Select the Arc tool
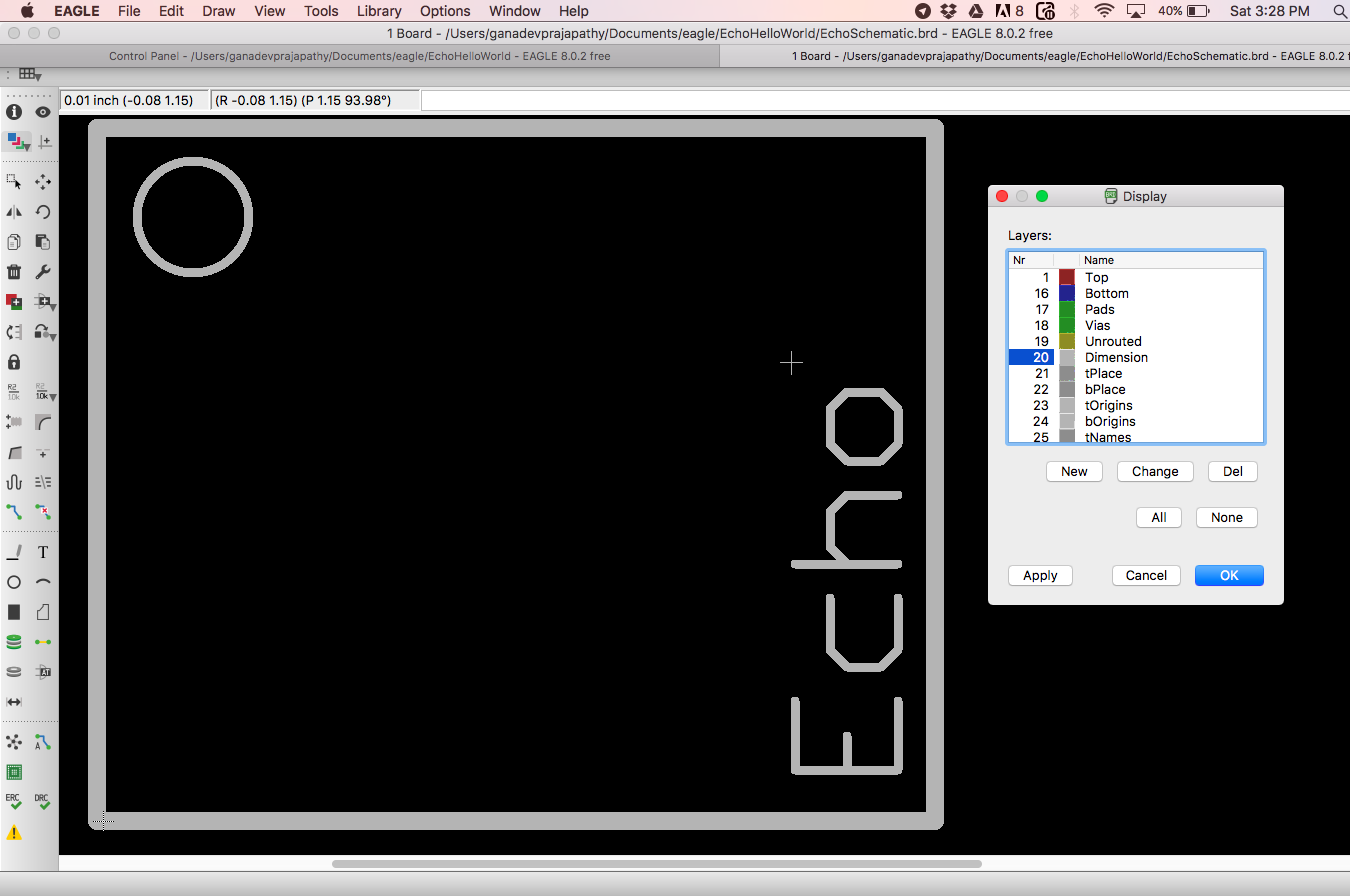This screenshot has width=1350, height=896. [x=43, y=582]
